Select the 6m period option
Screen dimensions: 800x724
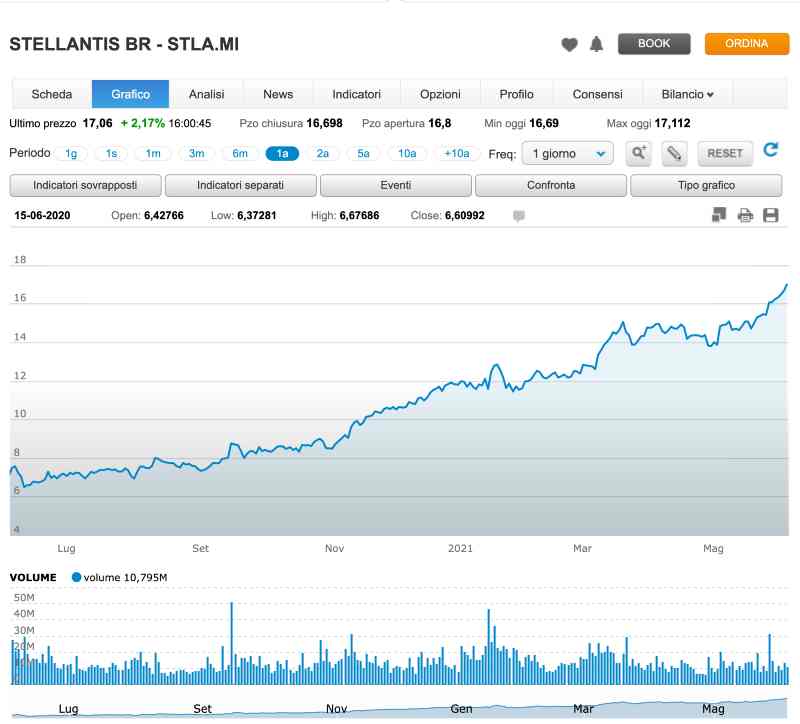click(240, 153)
